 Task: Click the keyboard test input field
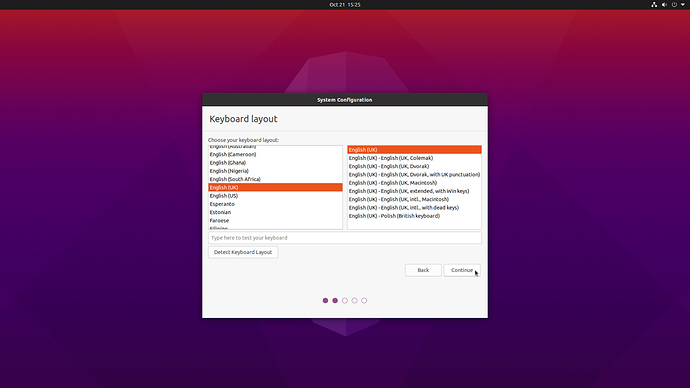pos(345,238)
